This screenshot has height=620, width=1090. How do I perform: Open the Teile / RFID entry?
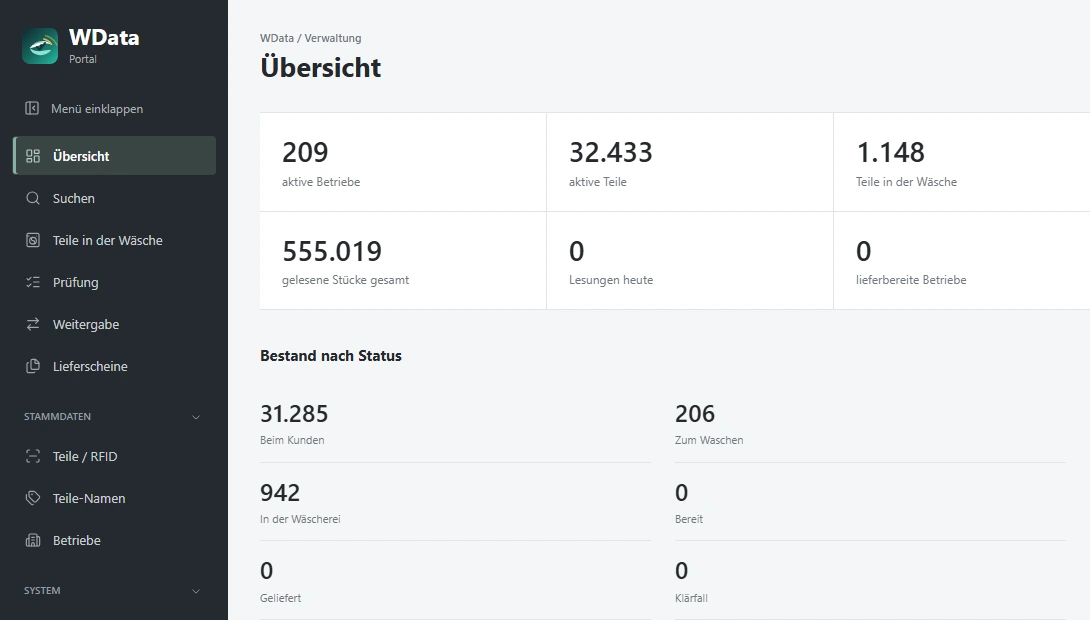tap(115, 457)
